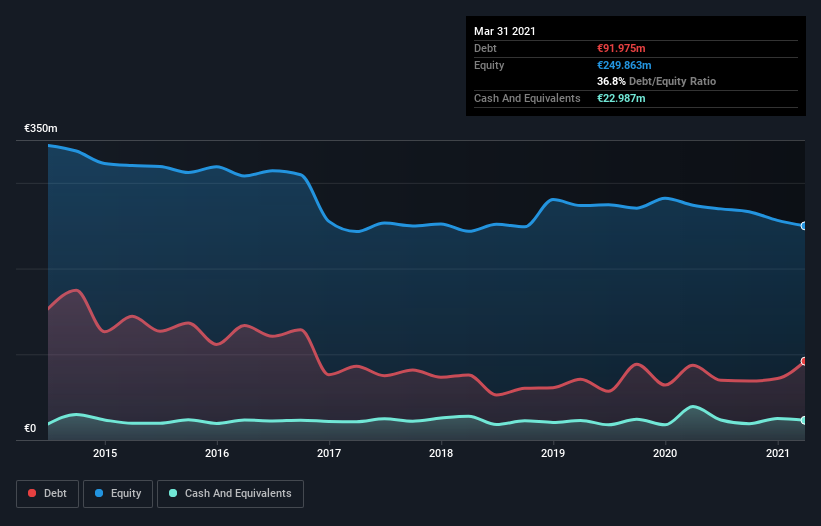
Task: Click Cash And Equivalents label in tooltip
Action: [527, 98]
